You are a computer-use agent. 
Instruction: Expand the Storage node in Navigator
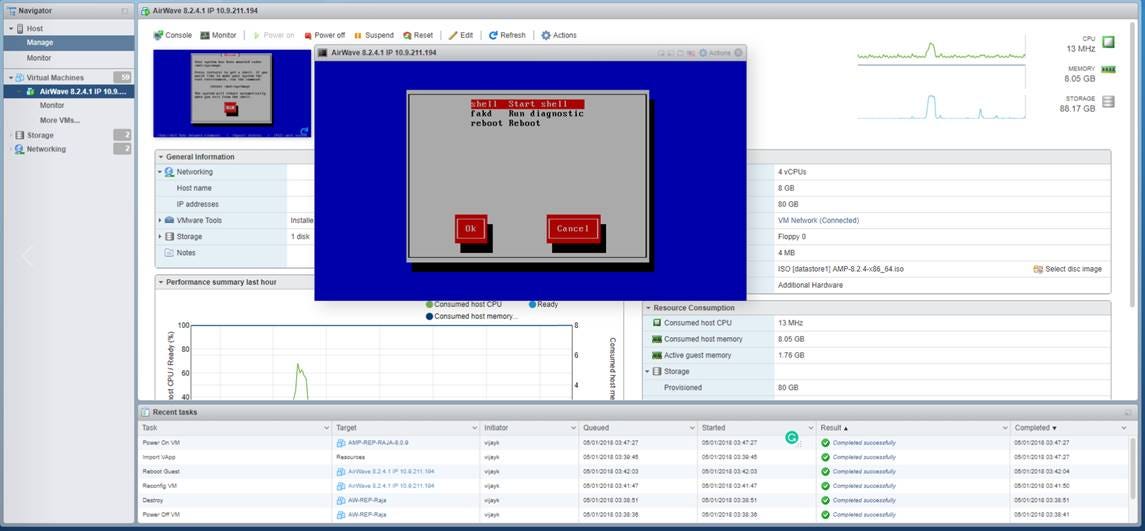pyautogui.click(x=10, y=135)
